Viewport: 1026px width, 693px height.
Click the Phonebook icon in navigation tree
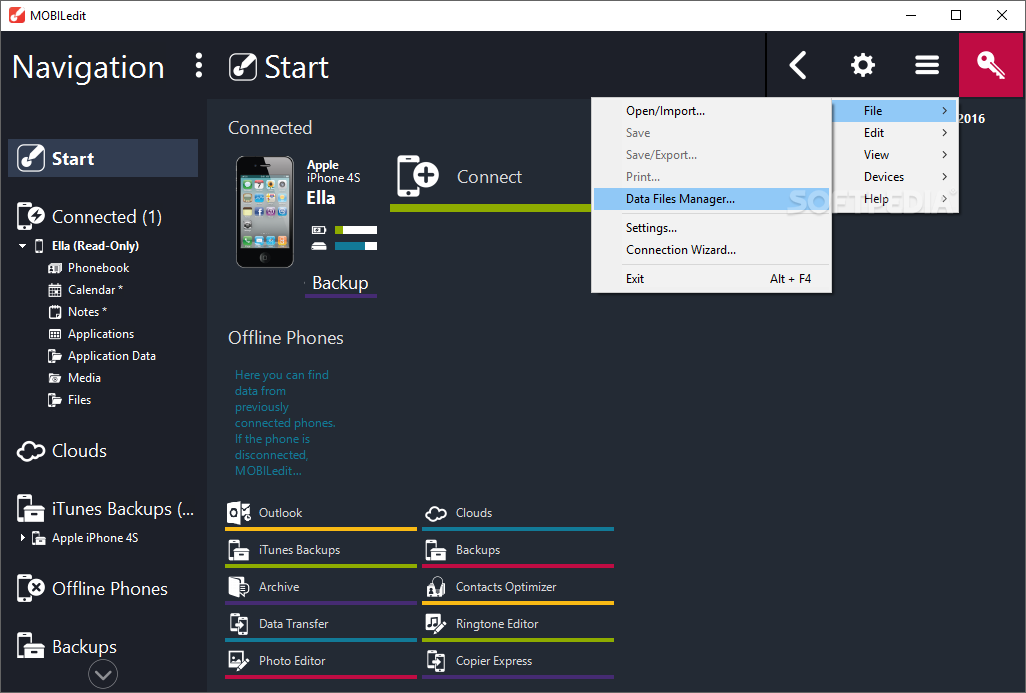click(55, 268)
